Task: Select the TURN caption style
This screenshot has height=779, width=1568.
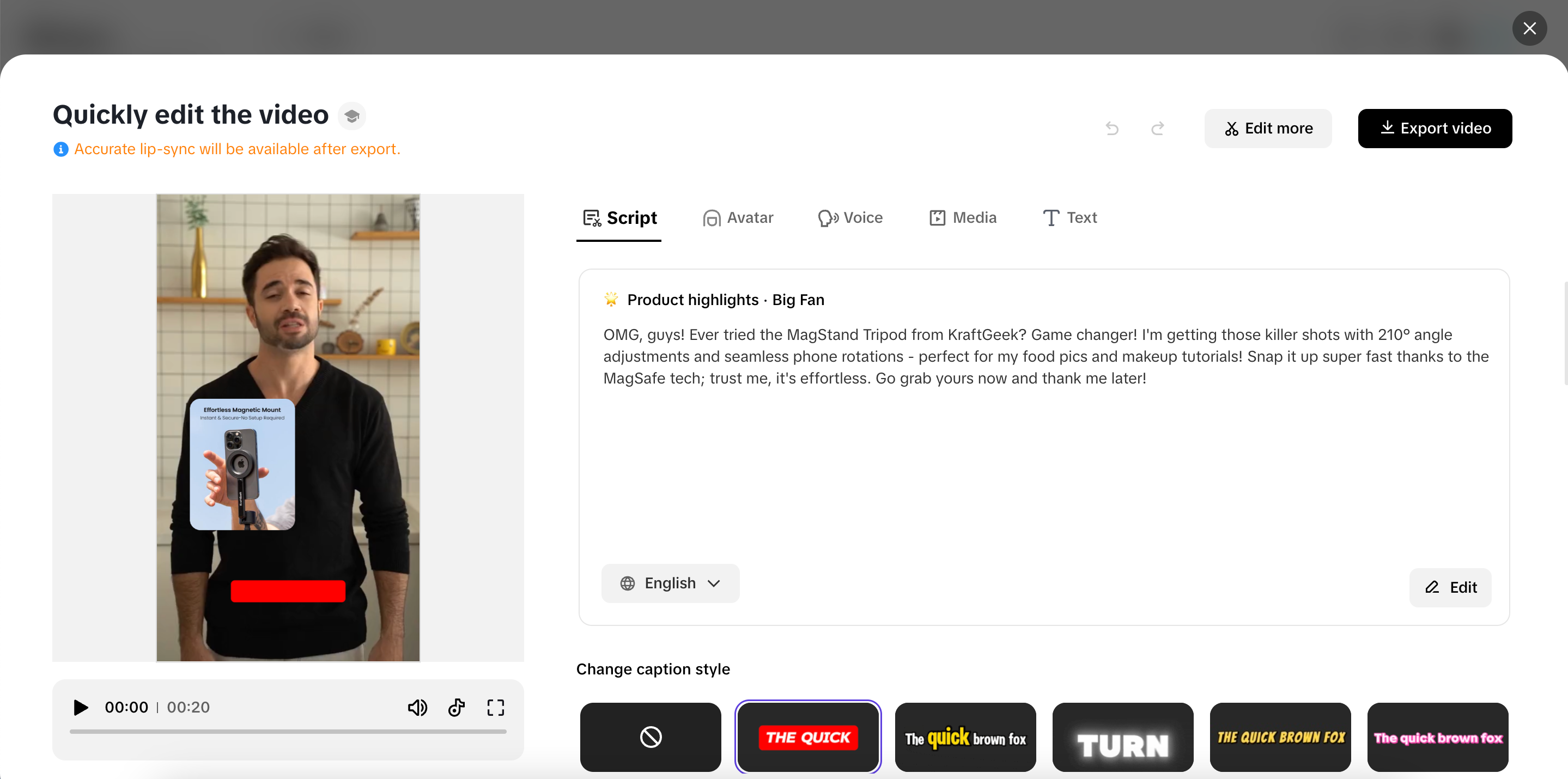Action: (1122, 737)
